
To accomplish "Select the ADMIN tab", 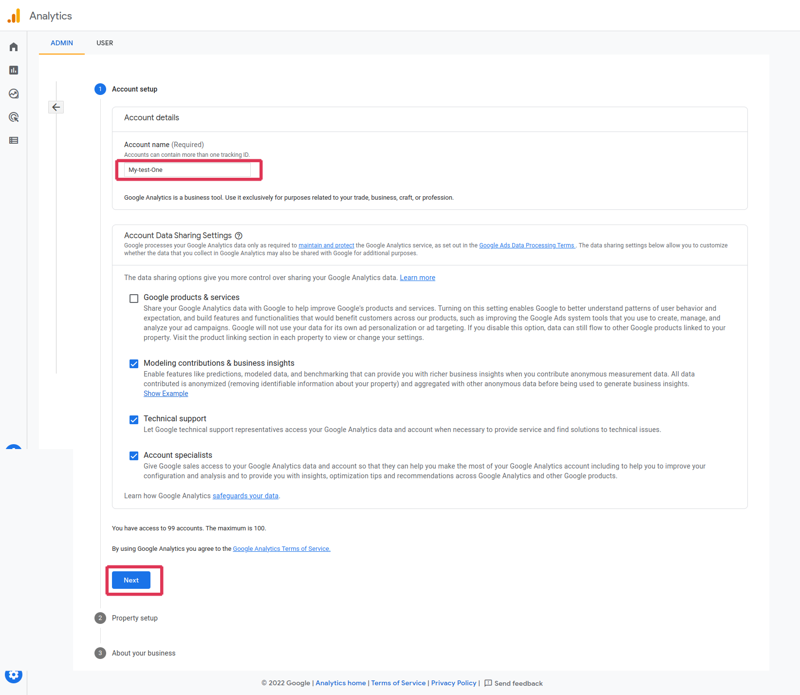I will (61, 43).
